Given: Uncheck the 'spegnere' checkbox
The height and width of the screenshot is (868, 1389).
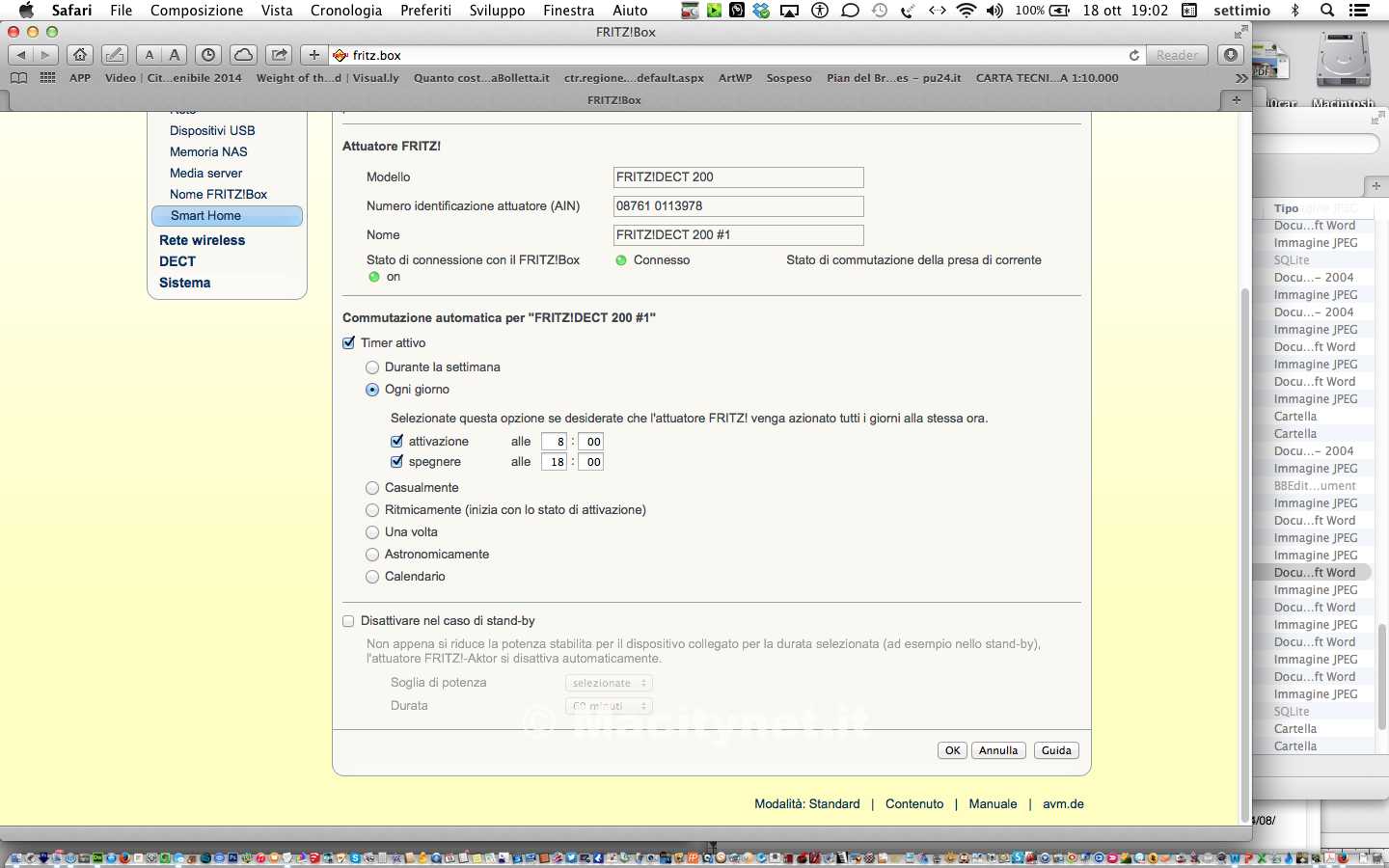Looking at the screenshot, I should [396, 461].
